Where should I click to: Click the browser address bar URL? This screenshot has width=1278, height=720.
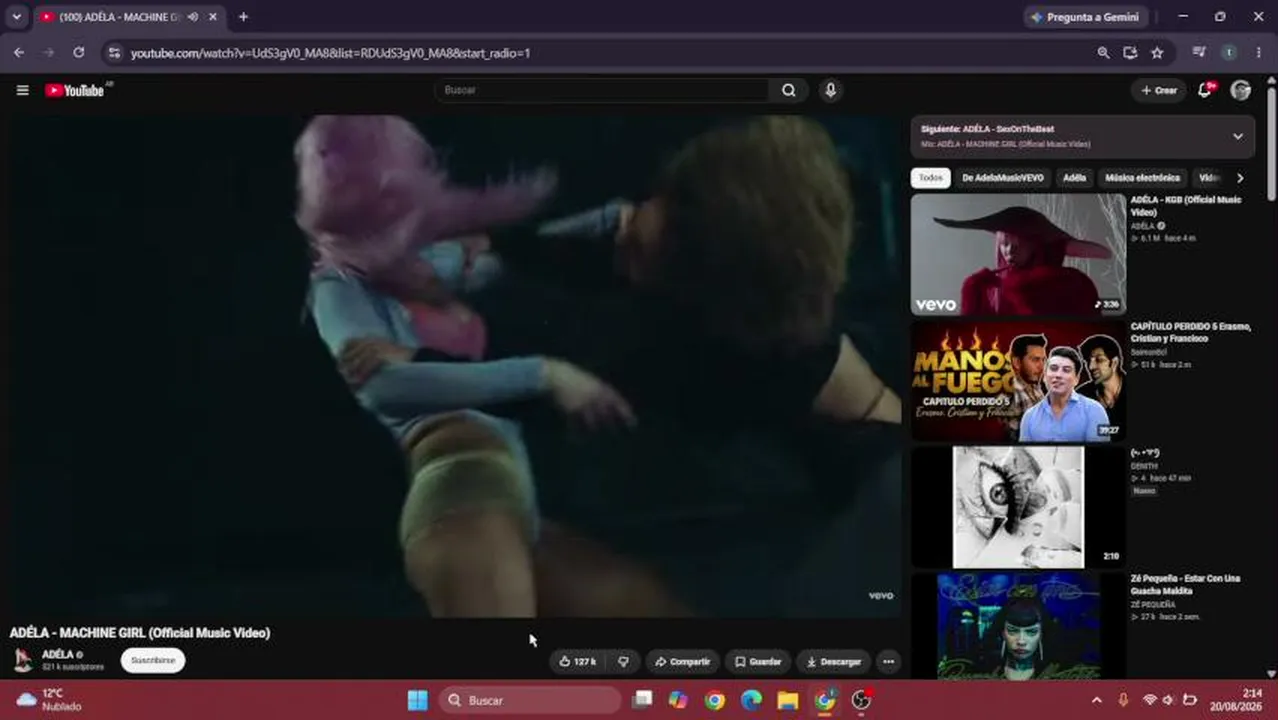pyautogui.click(x=330, y=53)
